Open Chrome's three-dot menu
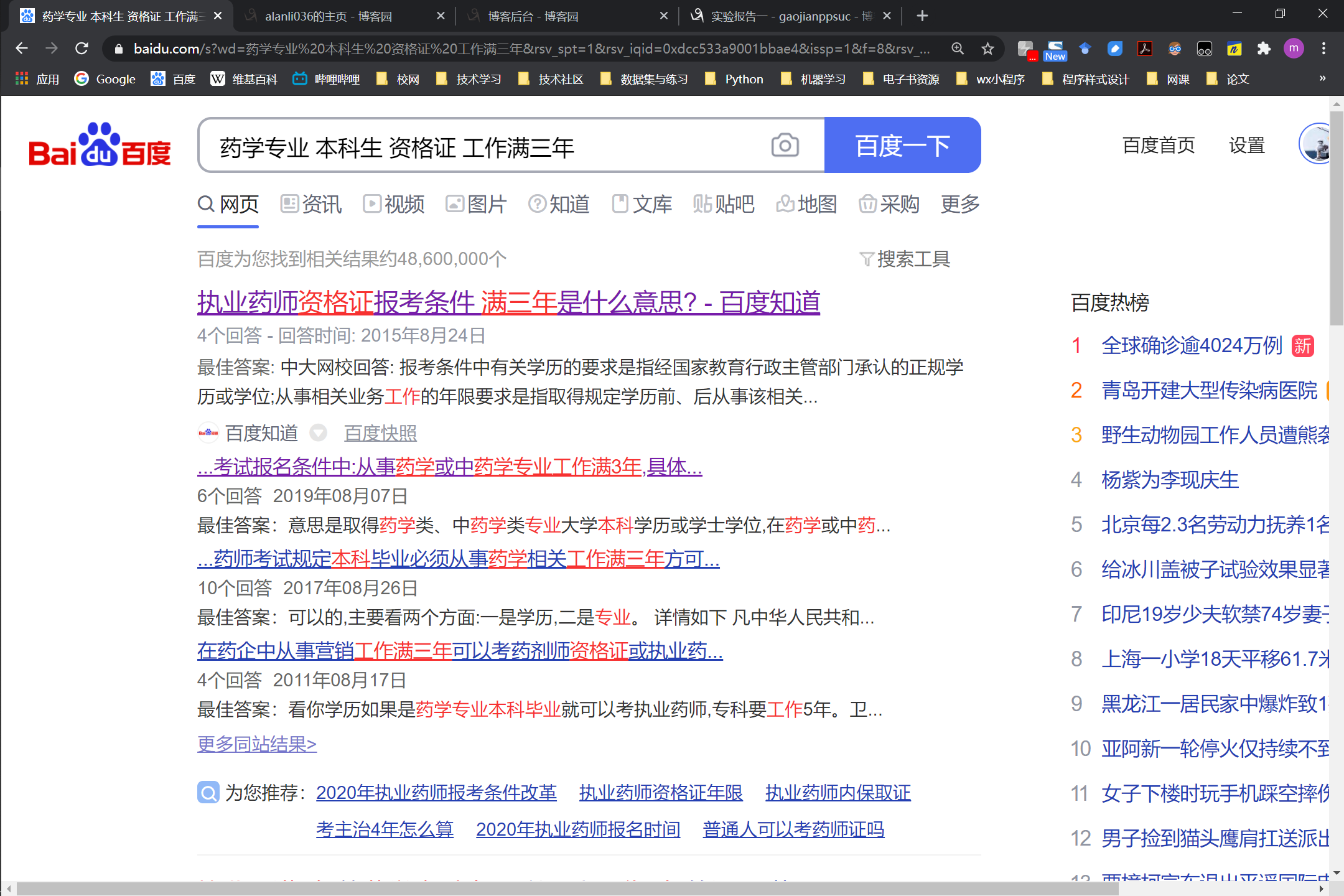 click(1323, 49)
